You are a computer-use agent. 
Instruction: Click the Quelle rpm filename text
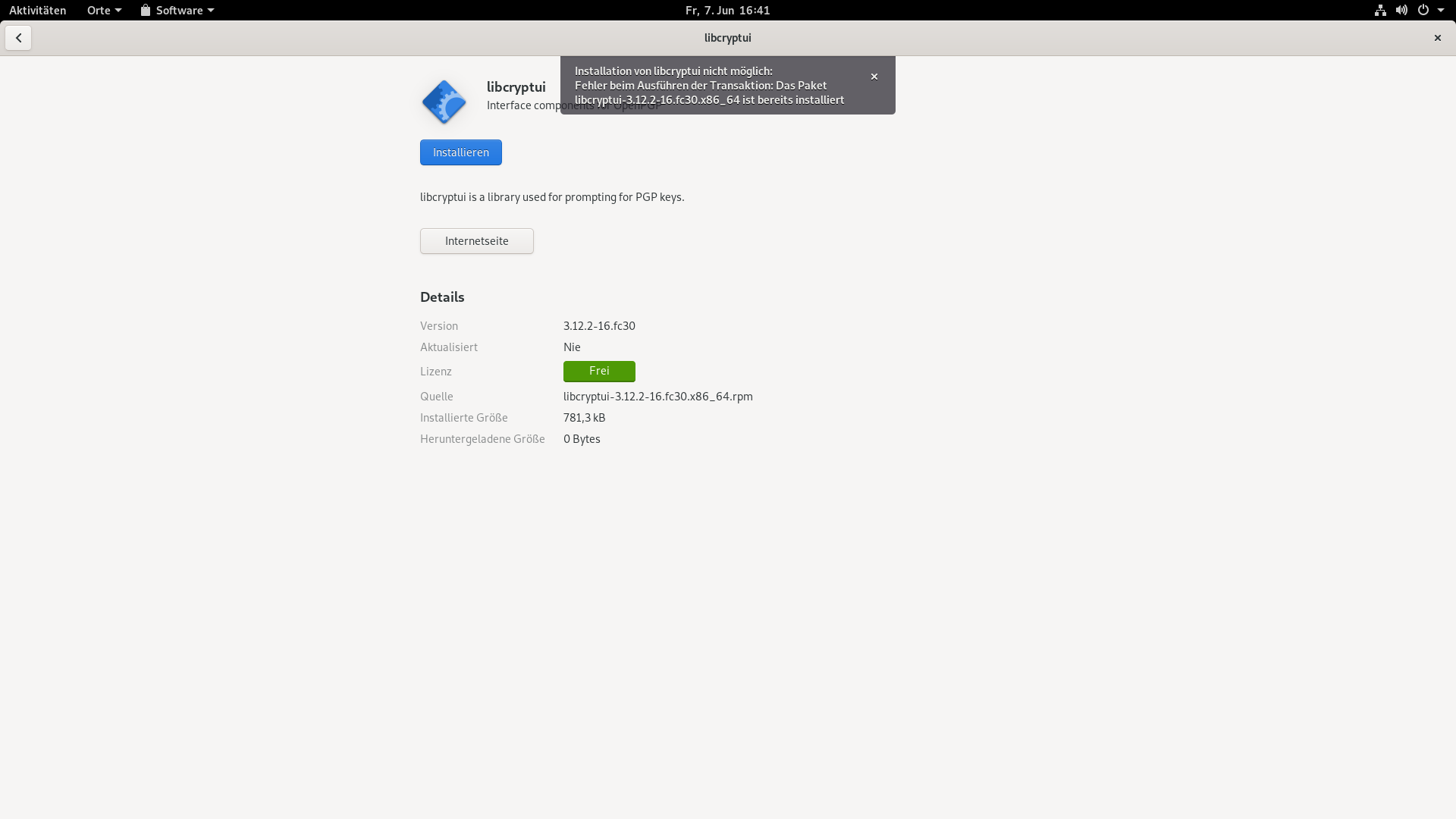pos(657,397)
